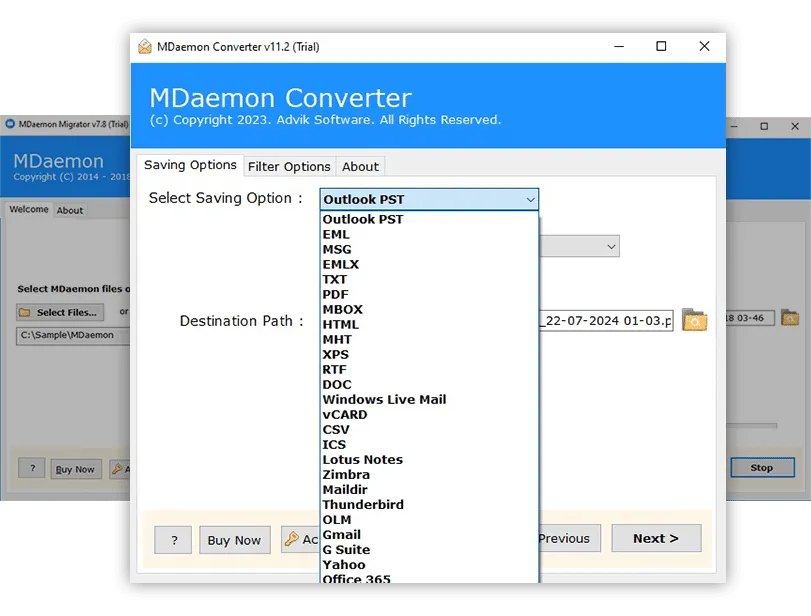Click the MDaemon Converter envelope title icon
Screen dimensions: 811x616
(x=145, y=47)
